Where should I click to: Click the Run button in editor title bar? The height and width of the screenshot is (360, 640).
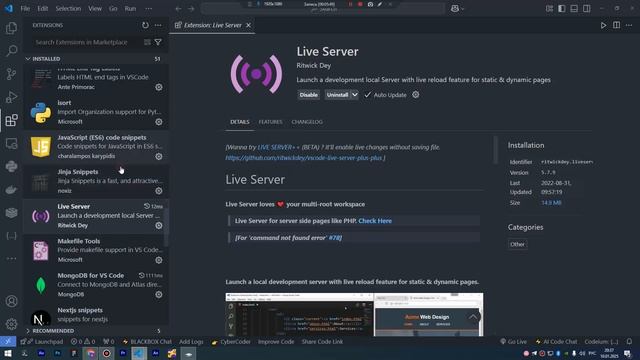(603, 25)
